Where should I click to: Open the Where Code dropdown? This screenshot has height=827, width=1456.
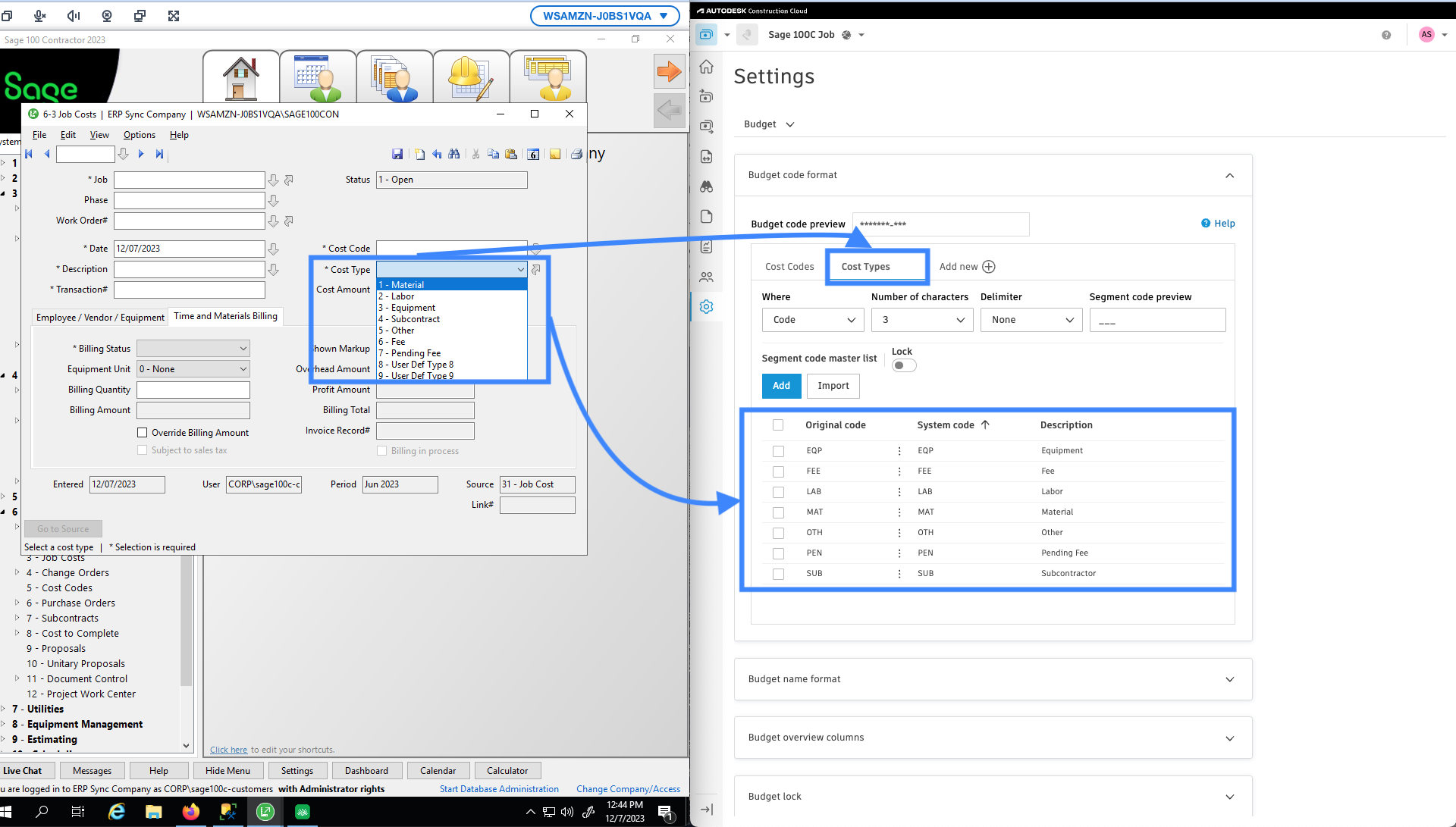click(x=813, y=320)
